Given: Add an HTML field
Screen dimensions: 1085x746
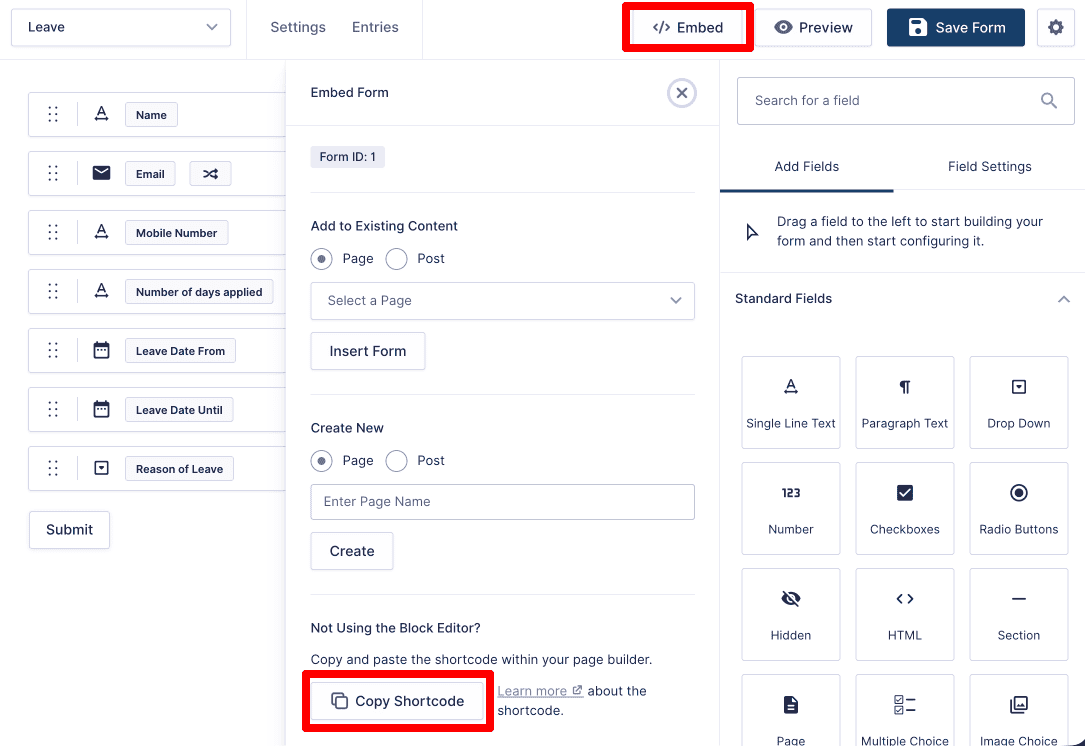Looking at the screenshot, I should 904,615.
